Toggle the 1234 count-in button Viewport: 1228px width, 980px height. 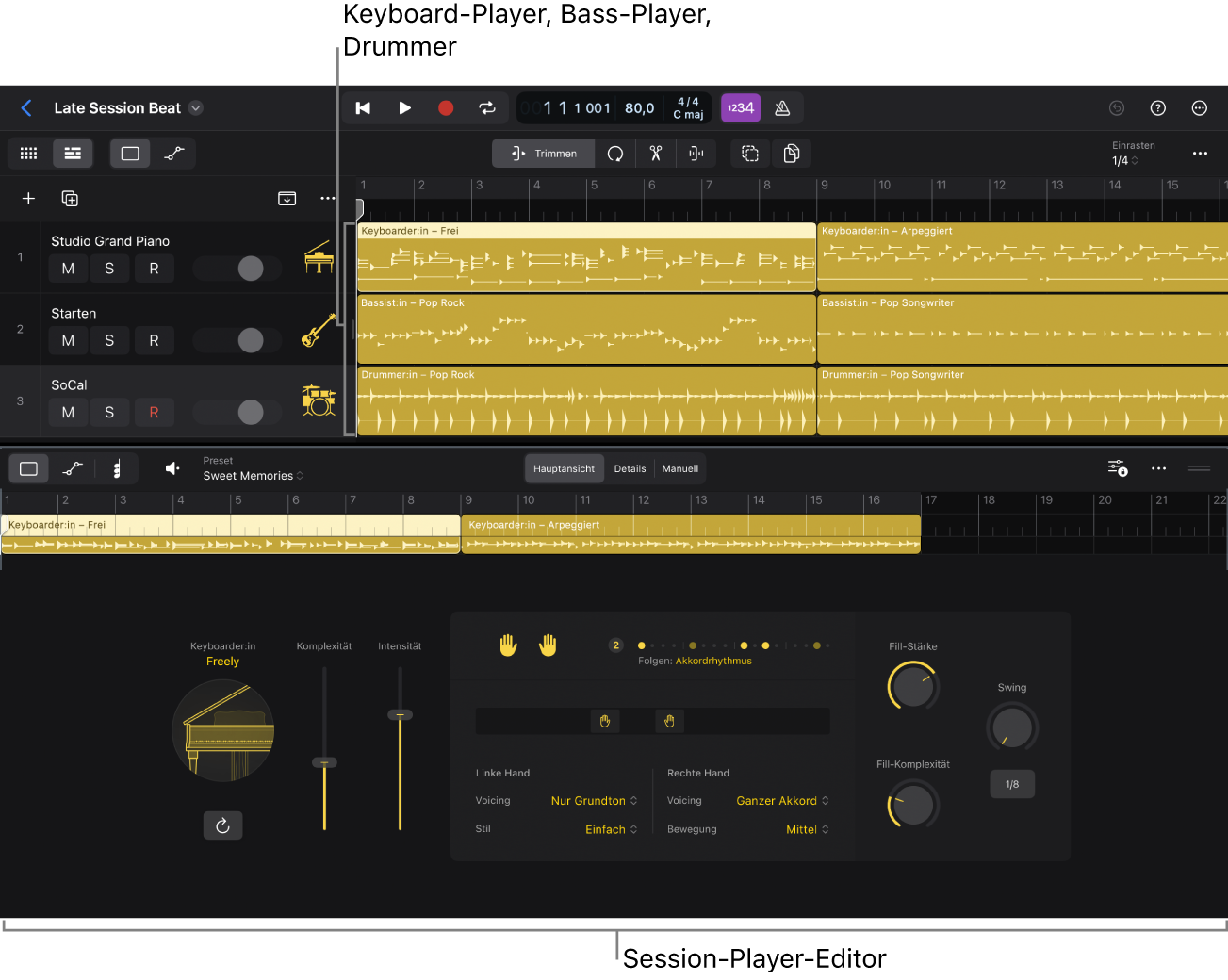tap(741, 108)
